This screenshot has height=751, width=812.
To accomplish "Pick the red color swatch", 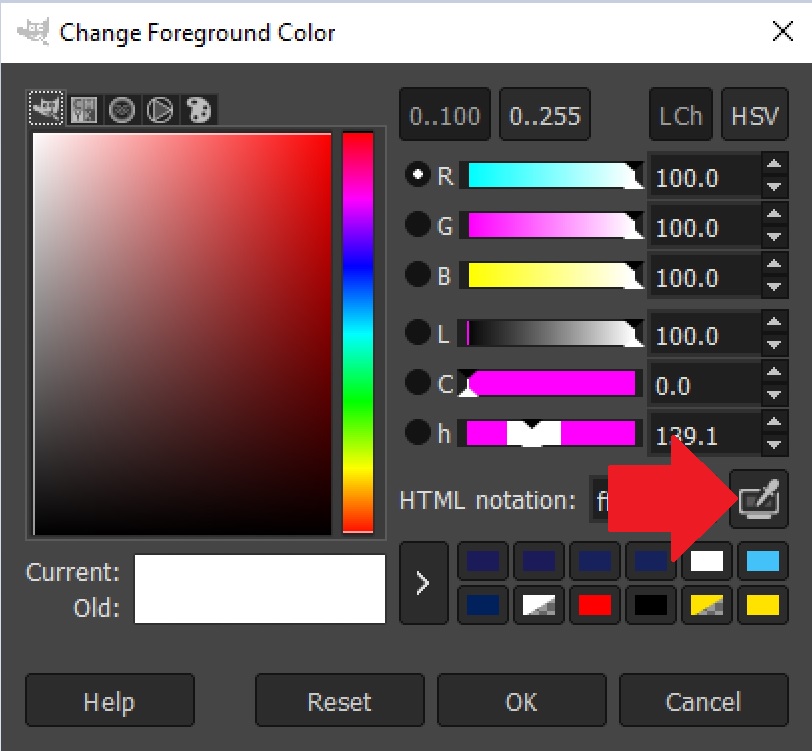I will [x=594, y=606].
